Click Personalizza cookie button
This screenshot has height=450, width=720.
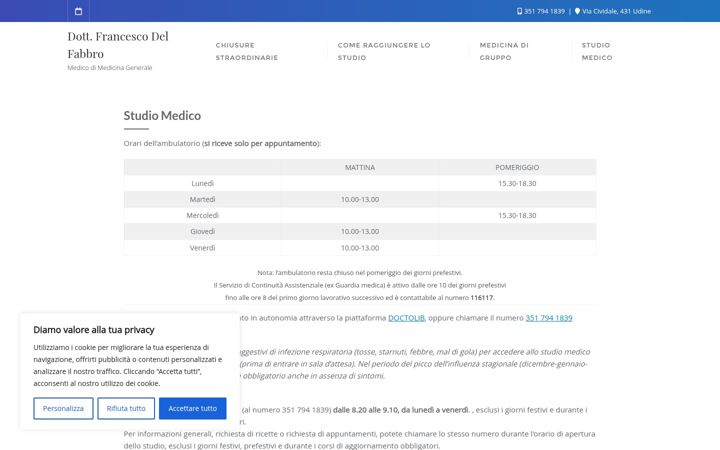click(63, 408)
